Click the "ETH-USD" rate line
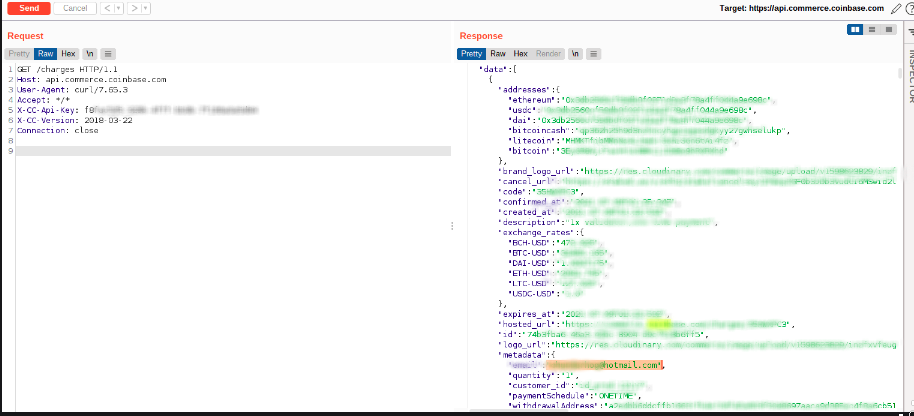 pos(557,273)
